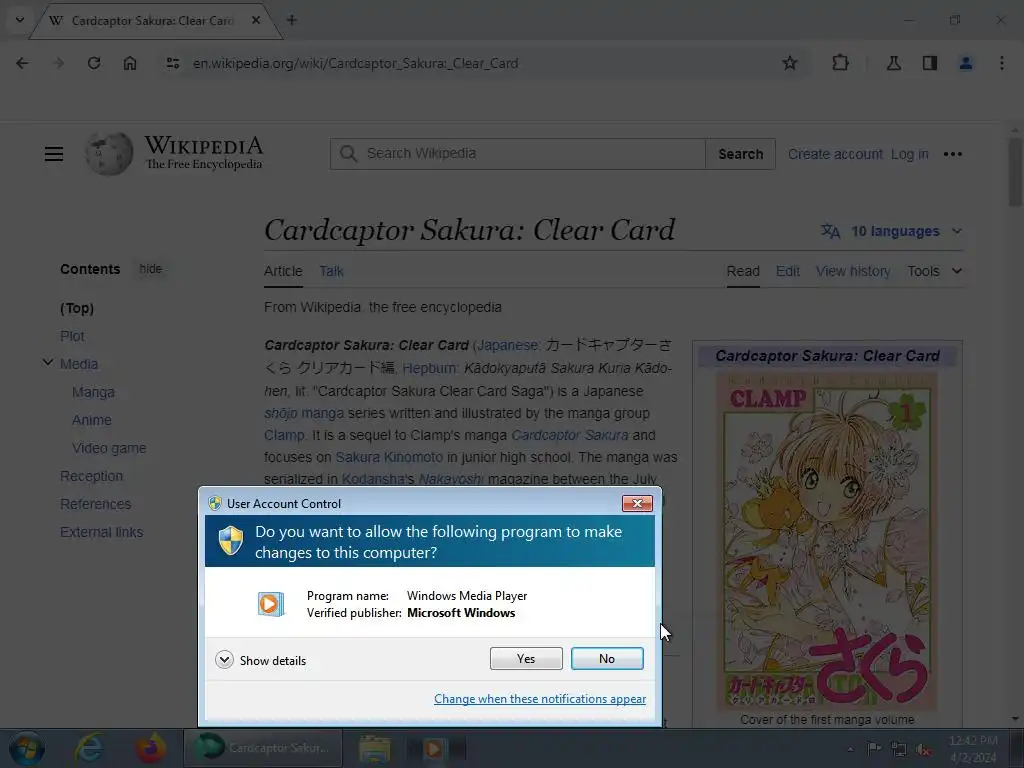
Task: Jump to Video game subsection
Action: pyautogui.click(x=109, y=449)
